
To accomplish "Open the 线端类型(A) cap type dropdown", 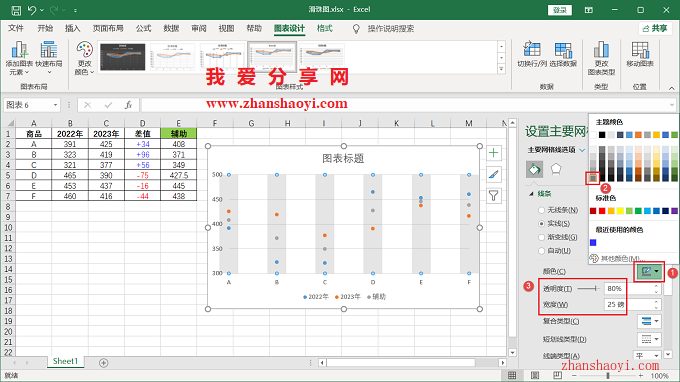I will click(647, 356).
